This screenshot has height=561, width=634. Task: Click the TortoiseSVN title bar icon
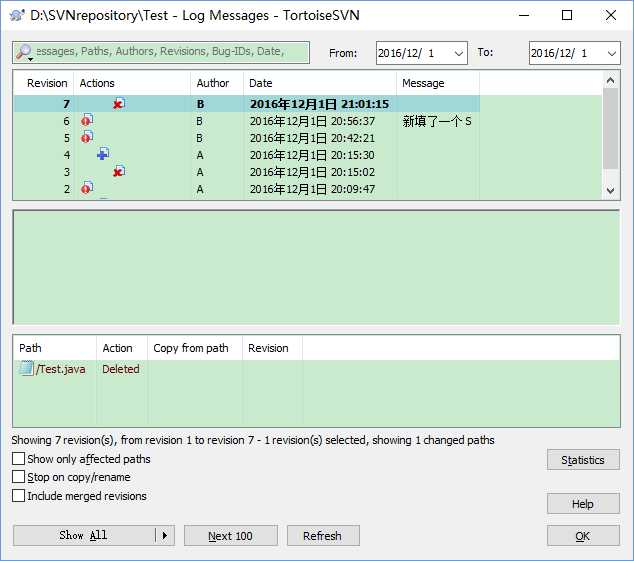coord(17,15)
